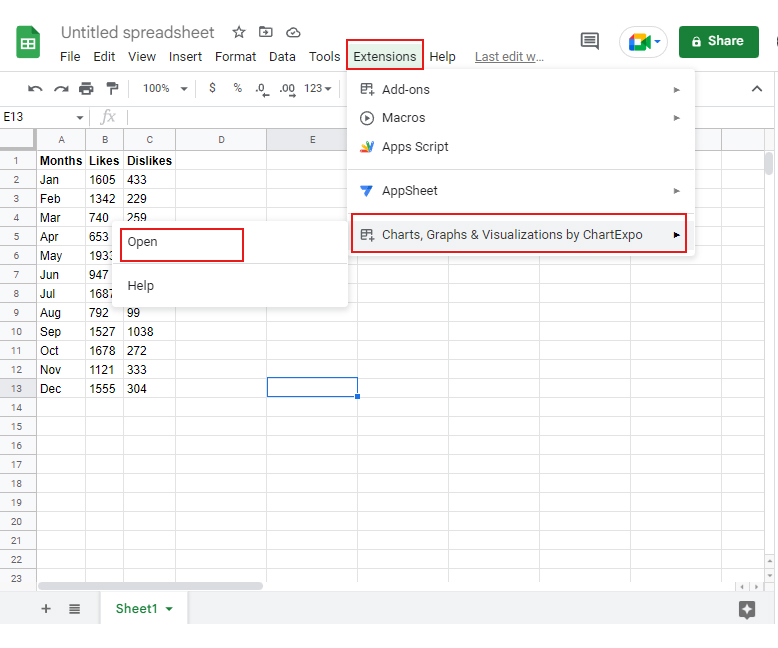The height and width of the screenshot is (648, 778).
Task: Click Help in the ChartExpo submenu
Action: click(230, 286)
